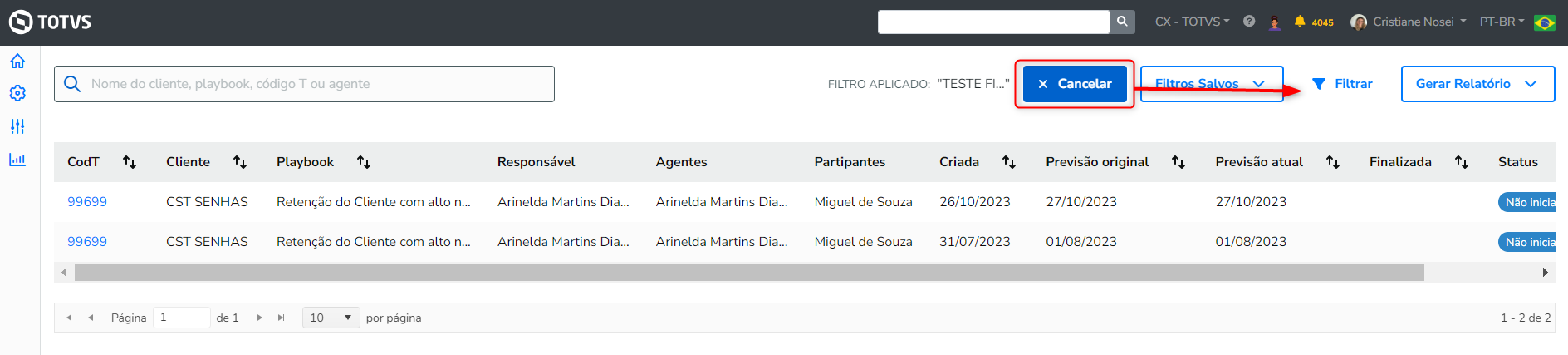Sort by the Previsão original column
Image resolution: width=1568 pixels, height=355 pixels.
point(1178,162)
